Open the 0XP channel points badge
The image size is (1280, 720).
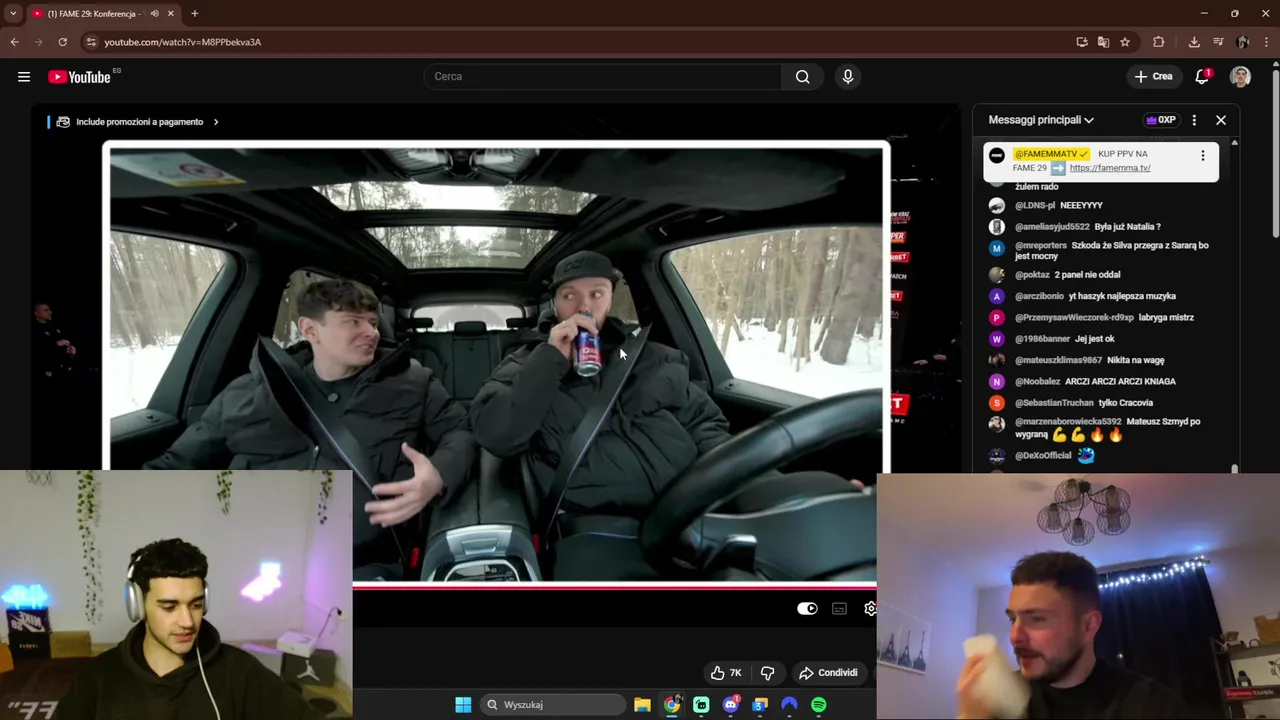coord(1161,120)
